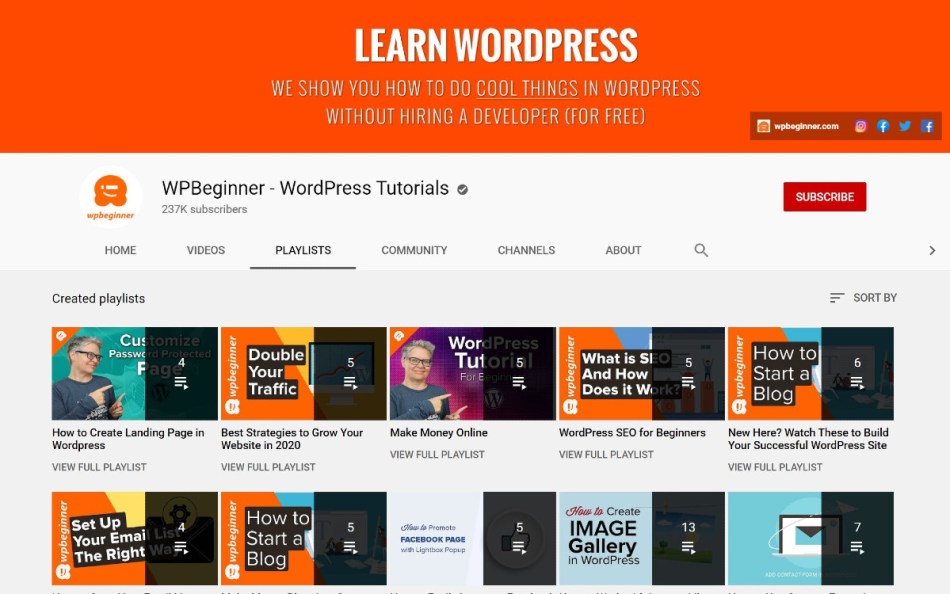Click the second-row How to Start a Blog thumbnail
950x594 pixels.
tap(304, 538)
